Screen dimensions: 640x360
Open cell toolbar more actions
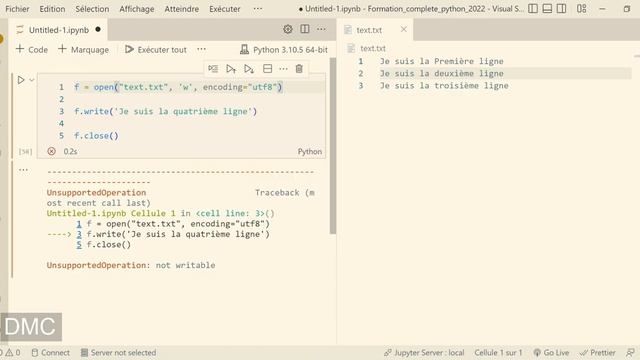click(283, 69)
